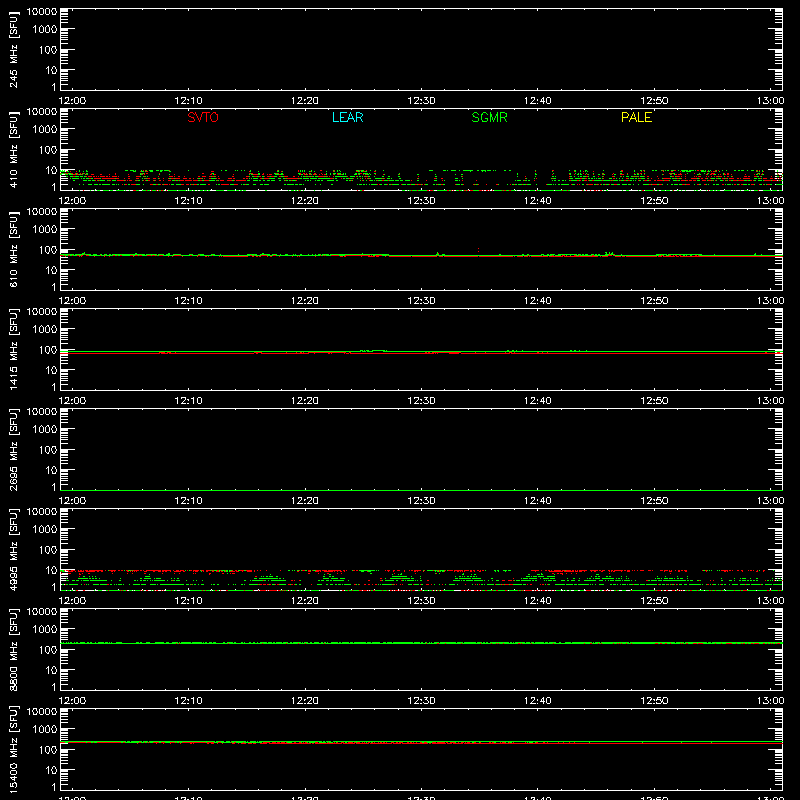
Task: Click 12:40 time label below 2695 MHz plot
Action: (537, 501)
